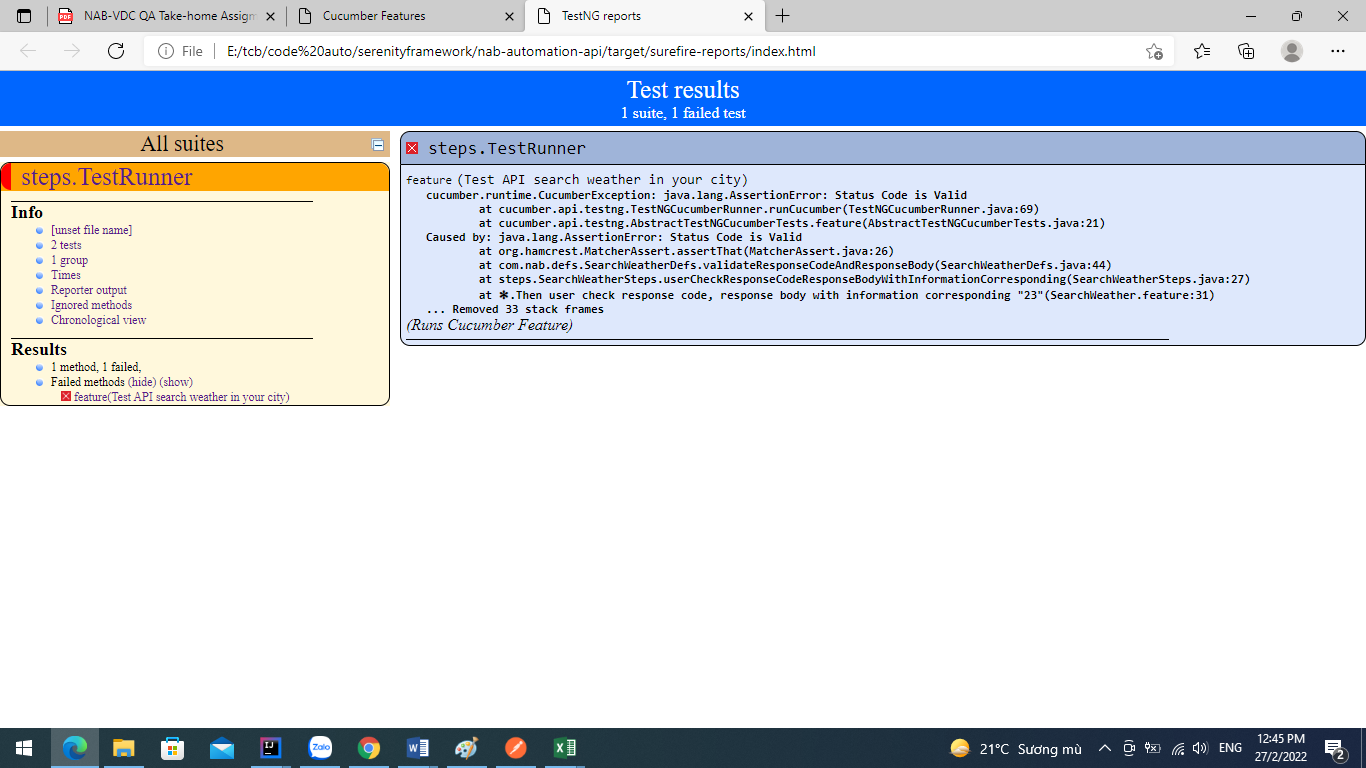The height and width of the screenshot is (768, 1366).
Task: Open Postman from the taskbar
Action: [516, 748]
